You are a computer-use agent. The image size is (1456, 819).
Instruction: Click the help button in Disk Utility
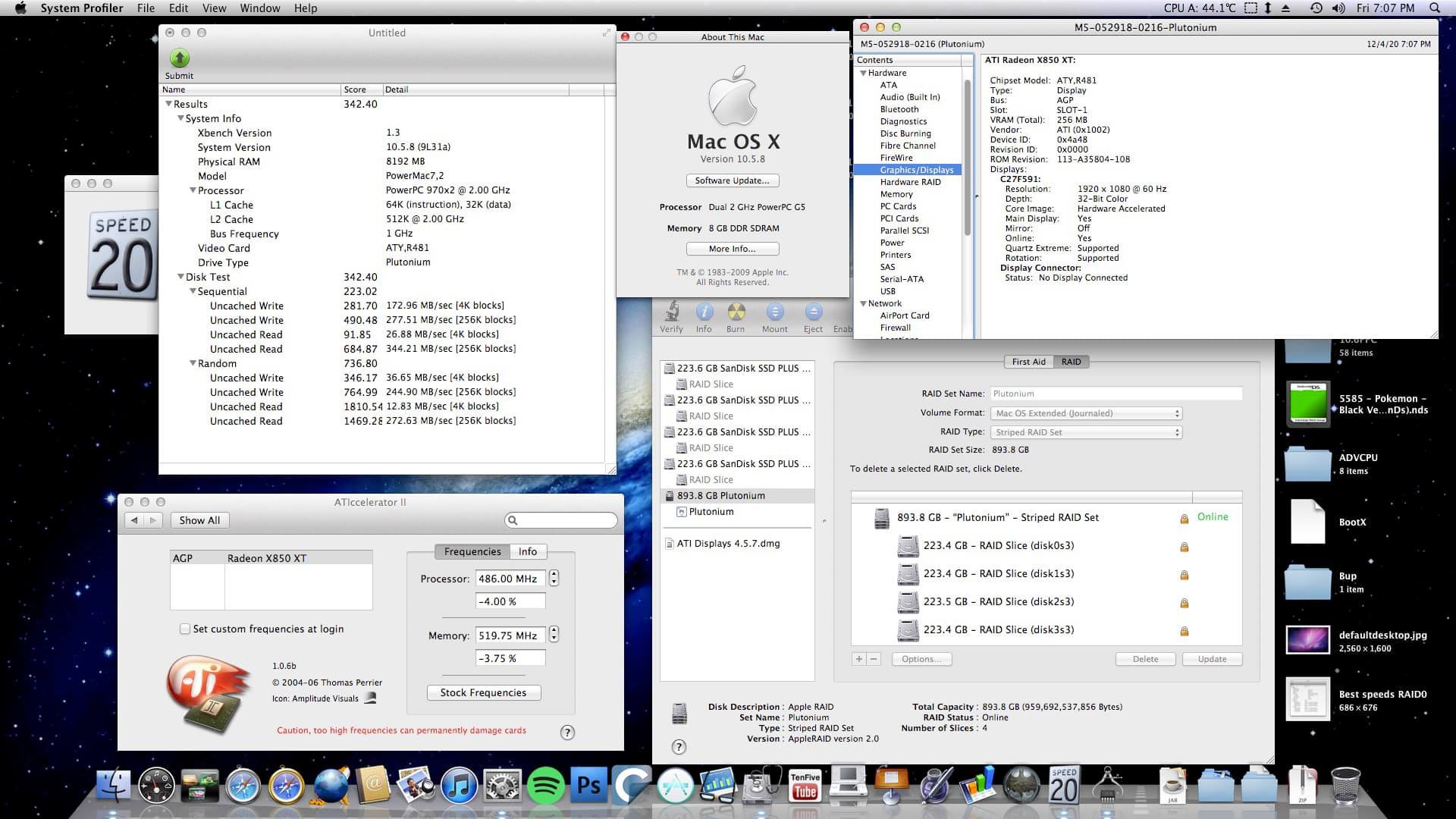[679, 747]
